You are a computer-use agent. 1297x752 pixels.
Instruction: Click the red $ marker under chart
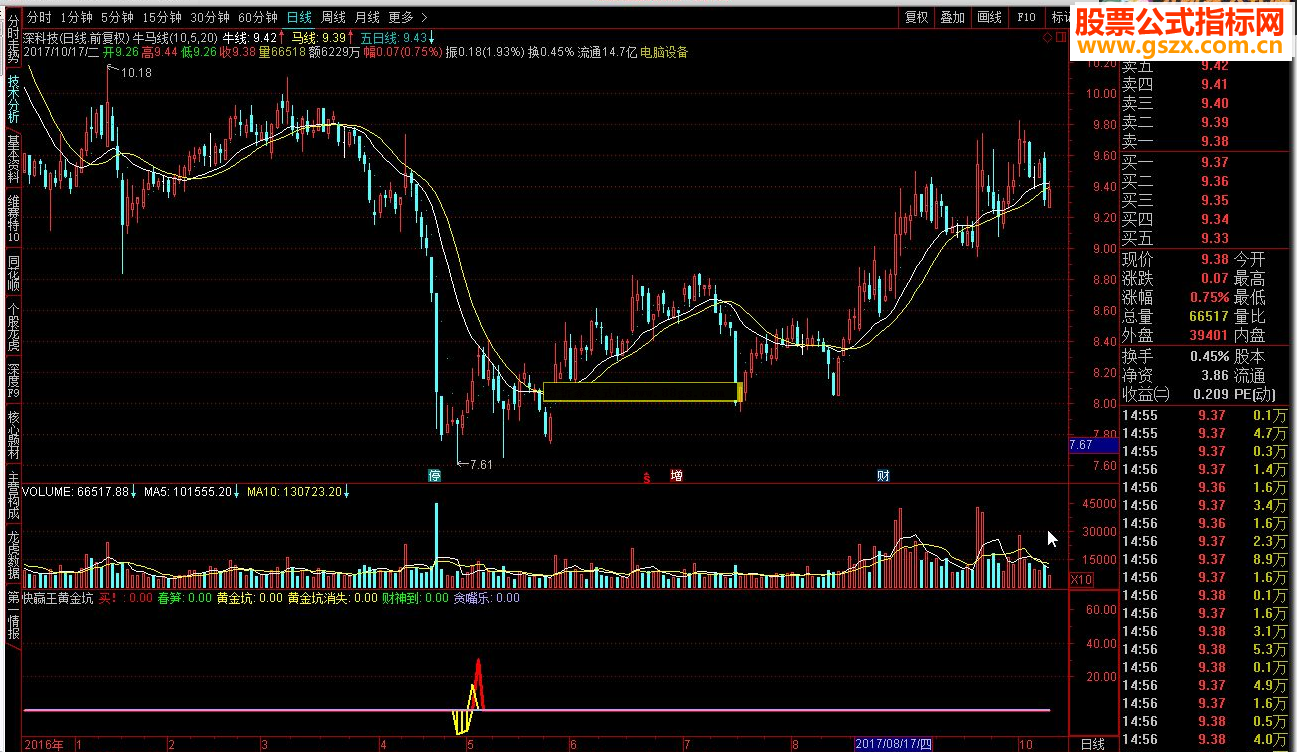click(x=647, y=477)
